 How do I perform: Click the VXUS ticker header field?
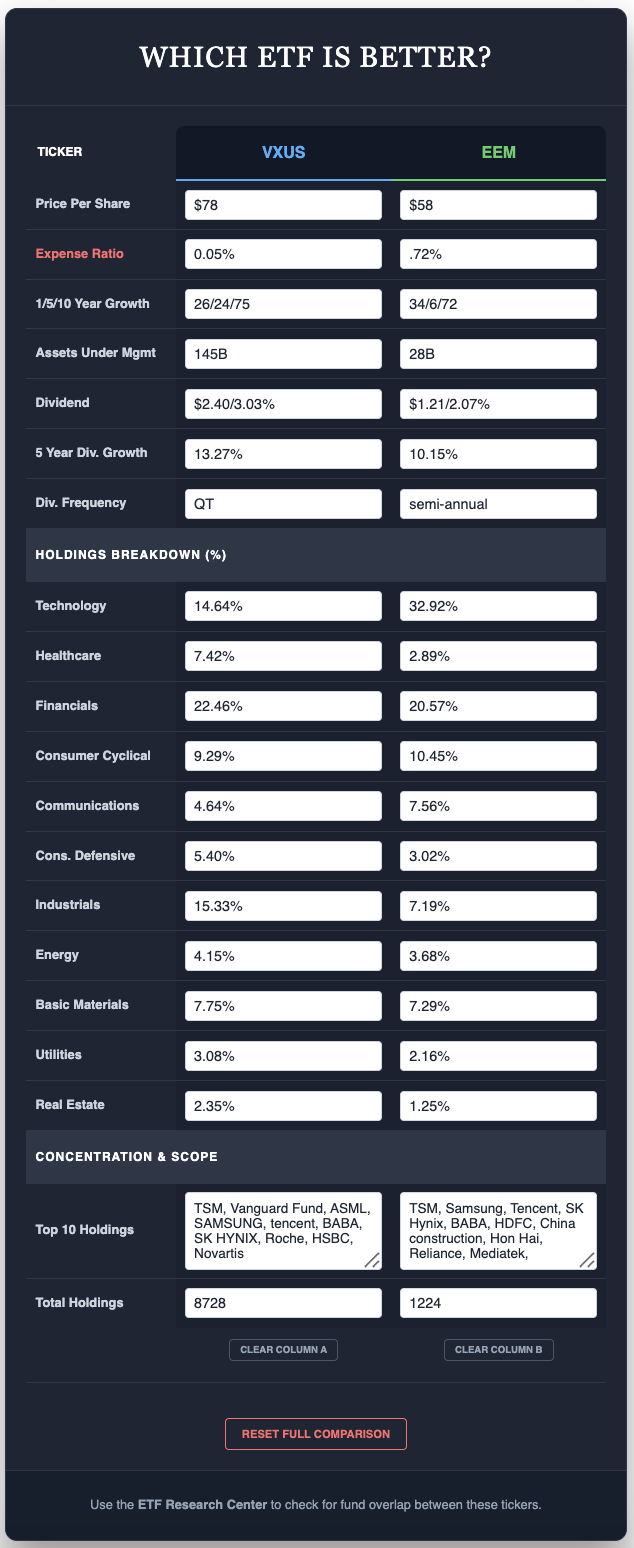coord(283,153)
